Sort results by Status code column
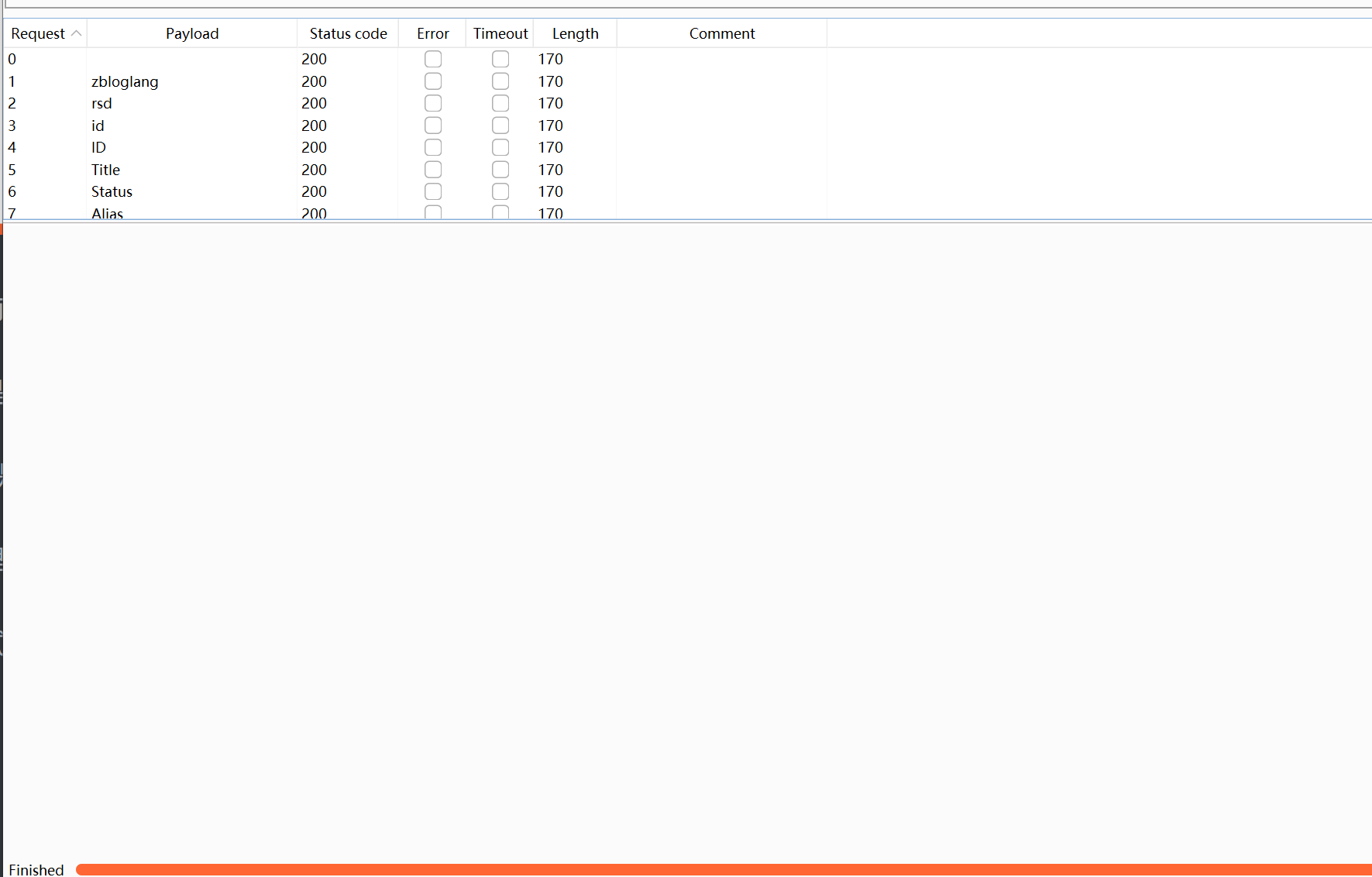The width and height of the screenshot is (1372, 877). click(348, 33)
